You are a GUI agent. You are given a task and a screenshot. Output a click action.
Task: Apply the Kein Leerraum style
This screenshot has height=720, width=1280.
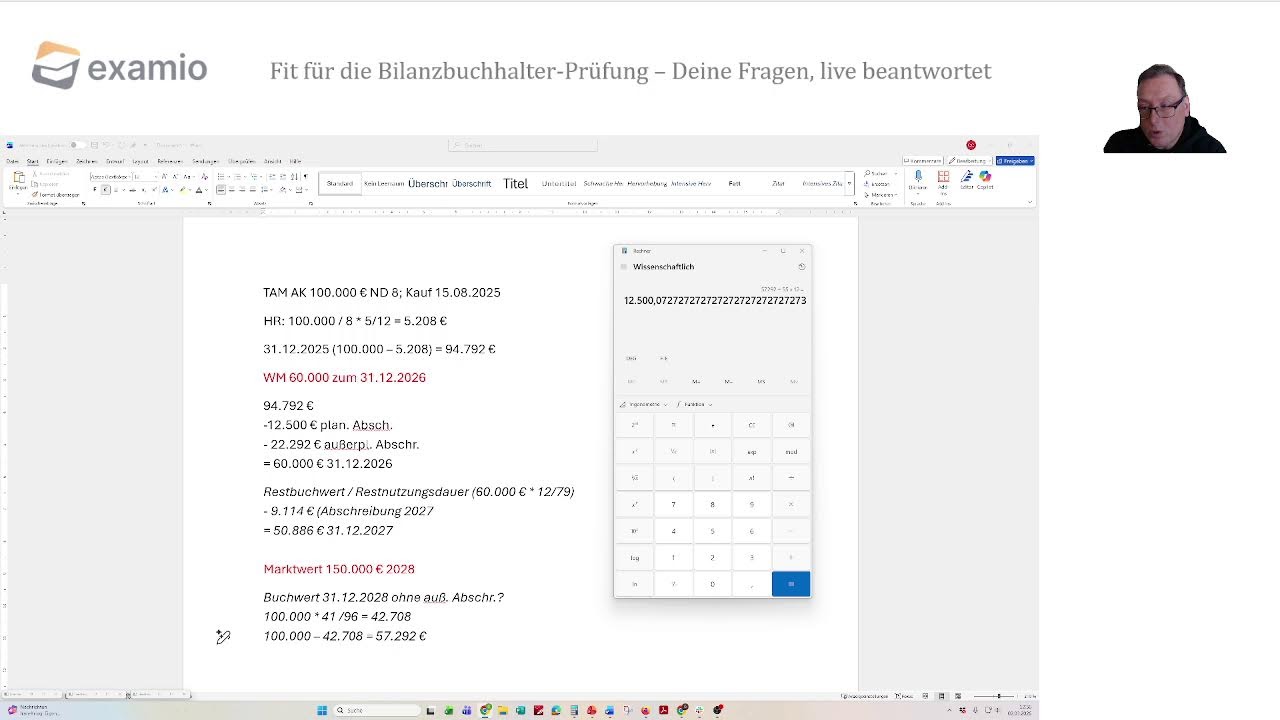pos(384,184)
